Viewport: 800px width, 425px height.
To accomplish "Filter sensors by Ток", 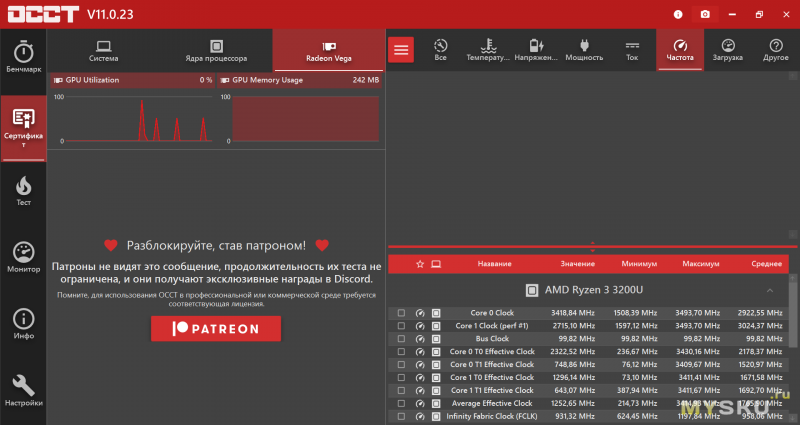I will tap(632, 50).
